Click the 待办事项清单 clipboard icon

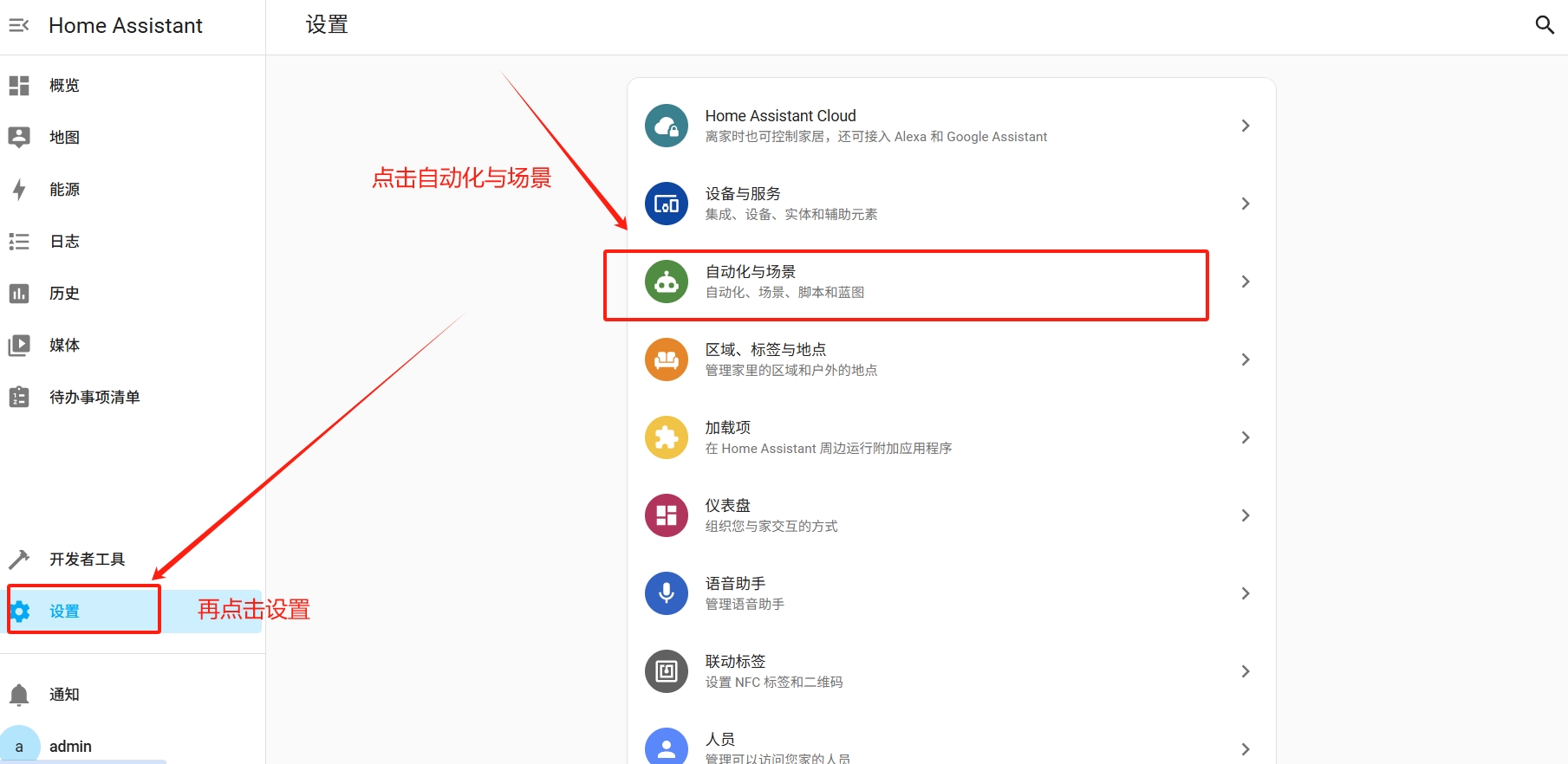(19, 397)
